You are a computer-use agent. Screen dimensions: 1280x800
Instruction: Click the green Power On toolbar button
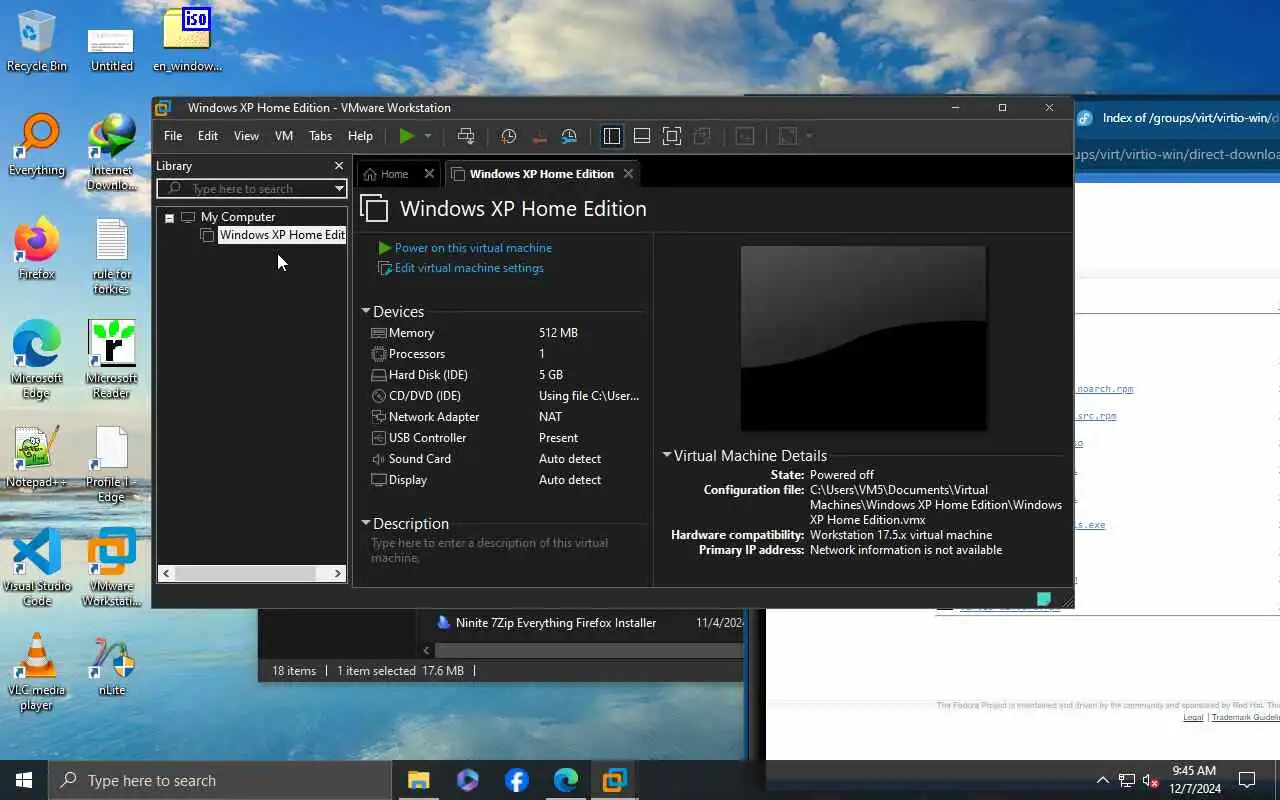[406, 136]
